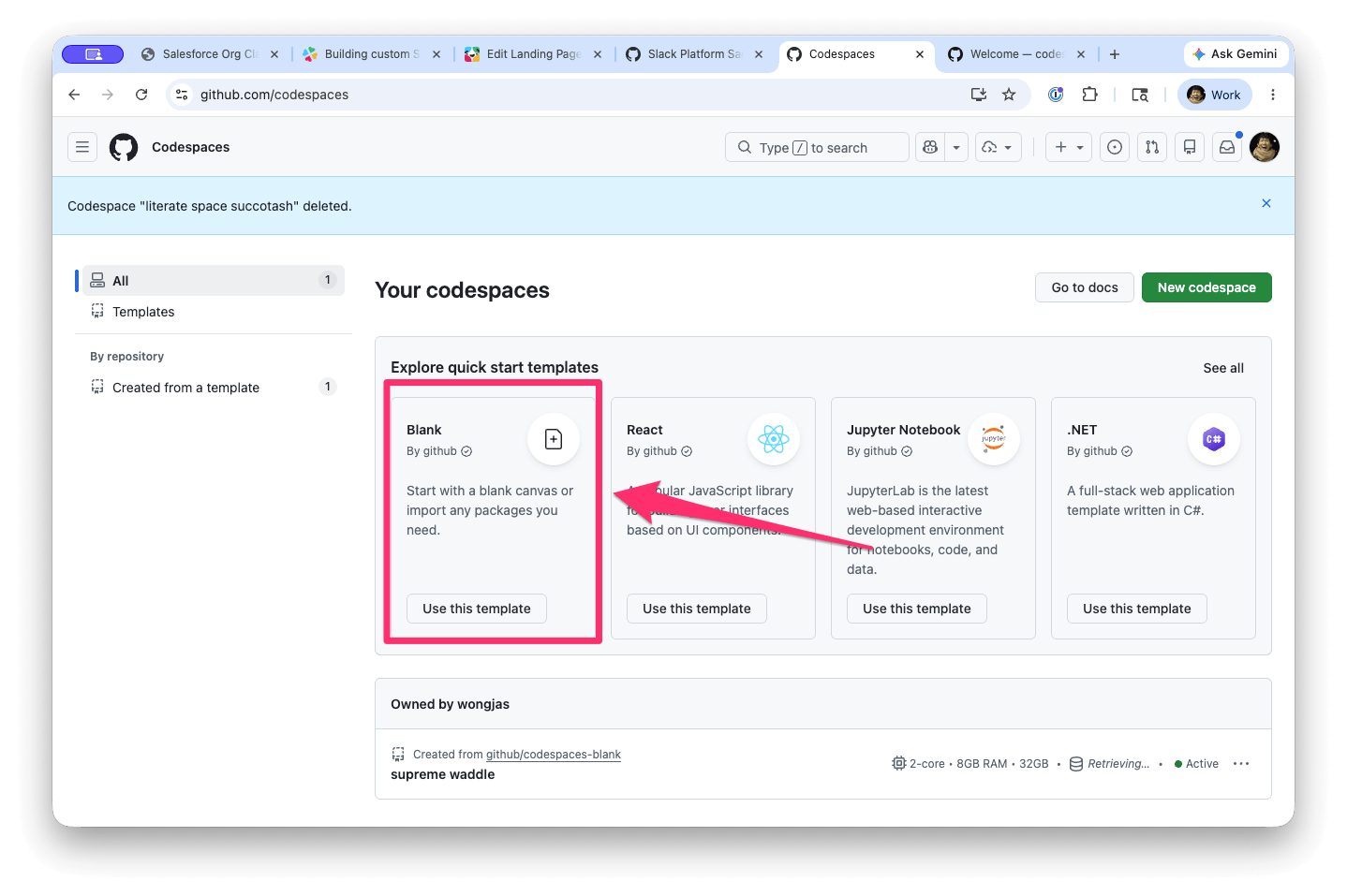Go back in Chrome browser history
This screenshot has height=896, width=1347.
click(74, 95)
